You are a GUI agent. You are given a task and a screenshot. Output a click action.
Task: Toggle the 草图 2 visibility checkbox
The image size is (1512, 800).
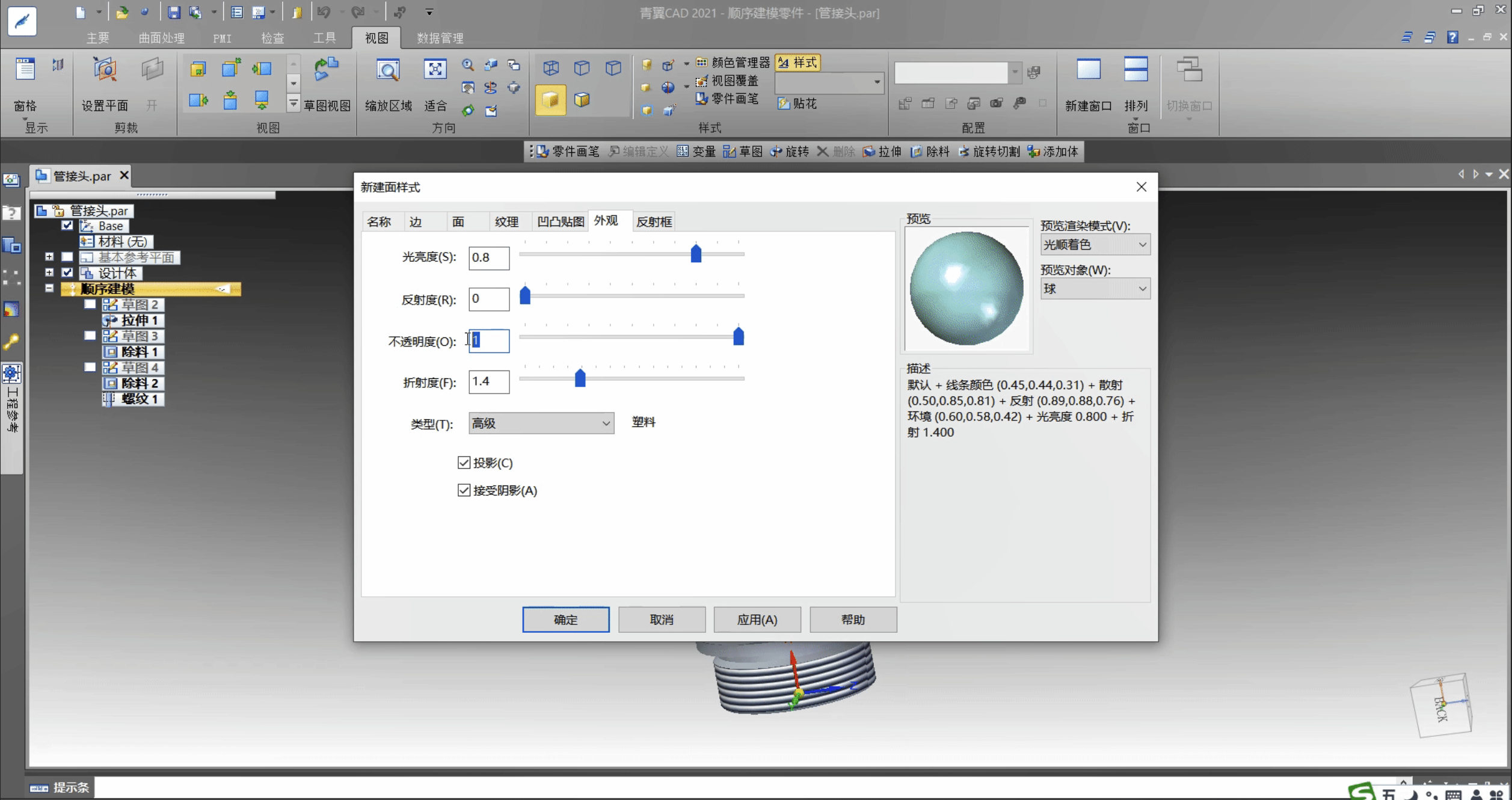(x=90, y=304)
